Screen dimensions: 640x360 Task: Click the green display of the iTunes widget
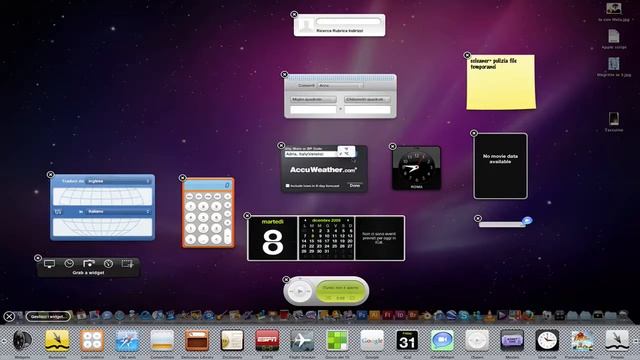[340, 292]
